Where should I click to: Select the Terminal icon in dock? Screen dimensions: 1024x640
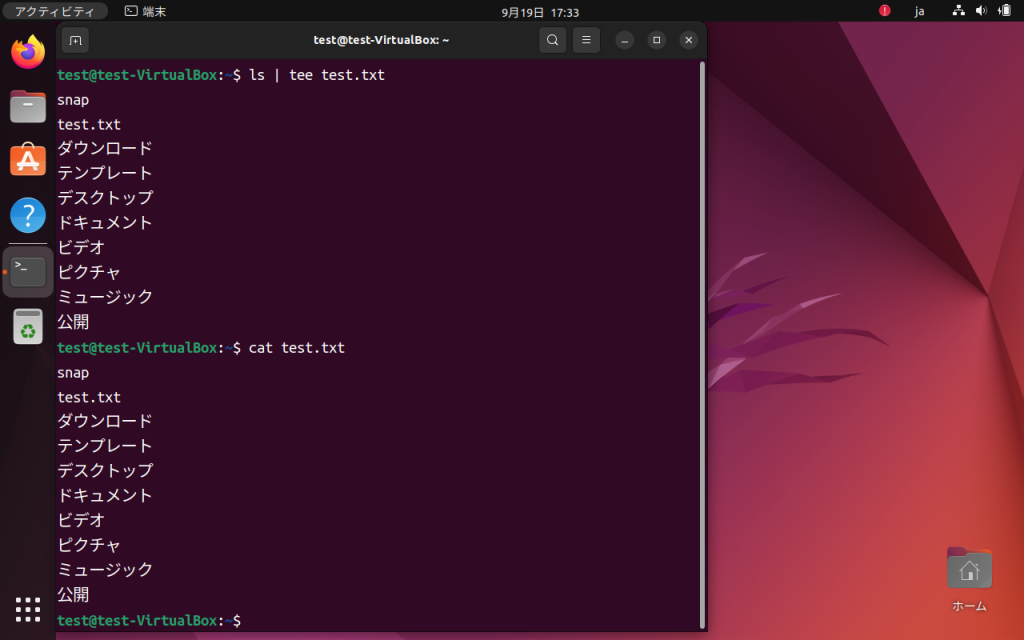[x=28, y=271]
